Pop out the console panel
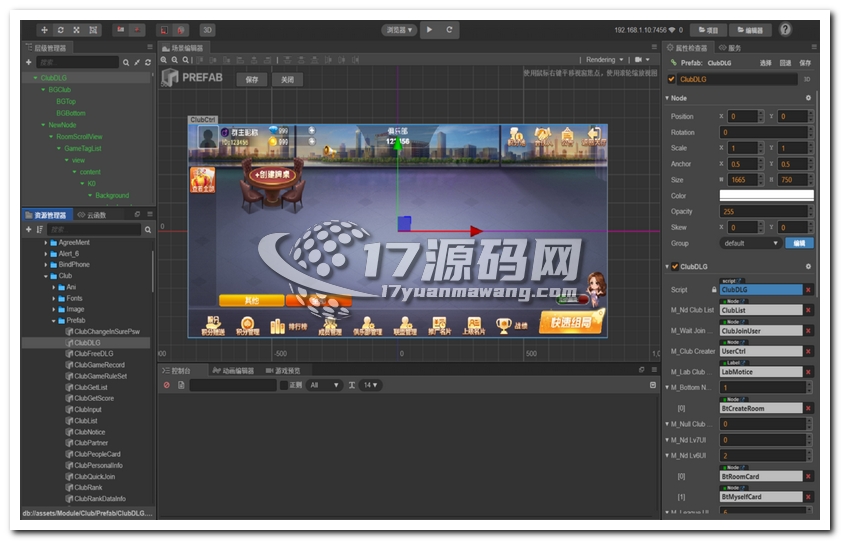The height and width of the screenshot is (541, 841). (x=641, y=370)
